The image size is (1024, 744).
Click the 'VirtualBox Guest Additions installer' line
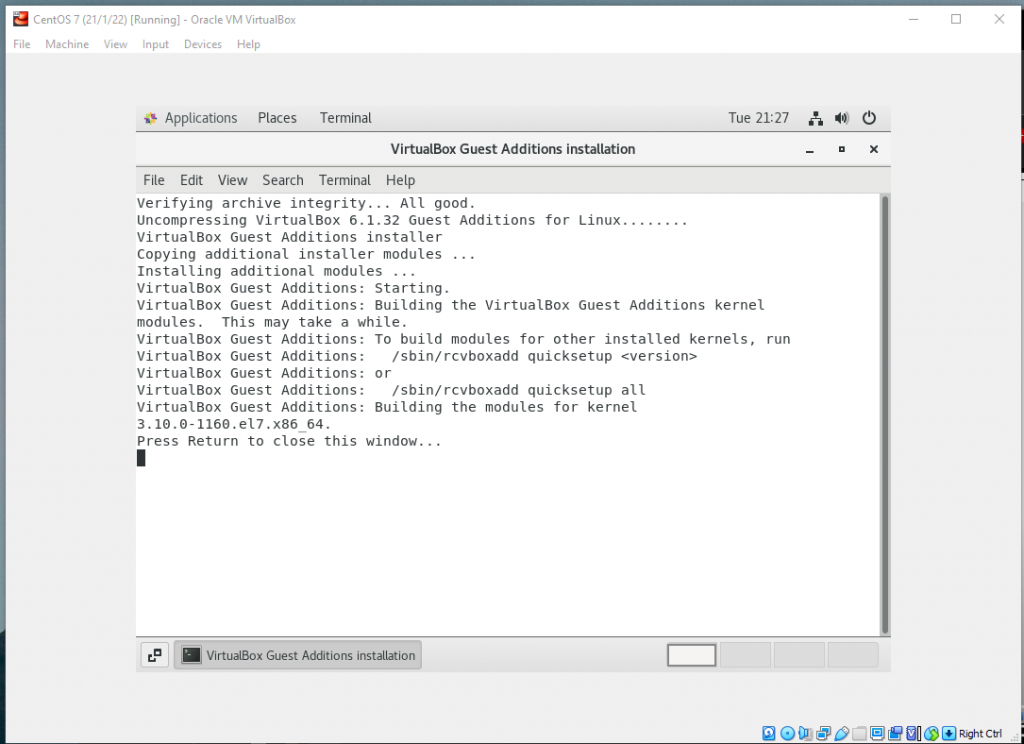click(x=289, y=237)
